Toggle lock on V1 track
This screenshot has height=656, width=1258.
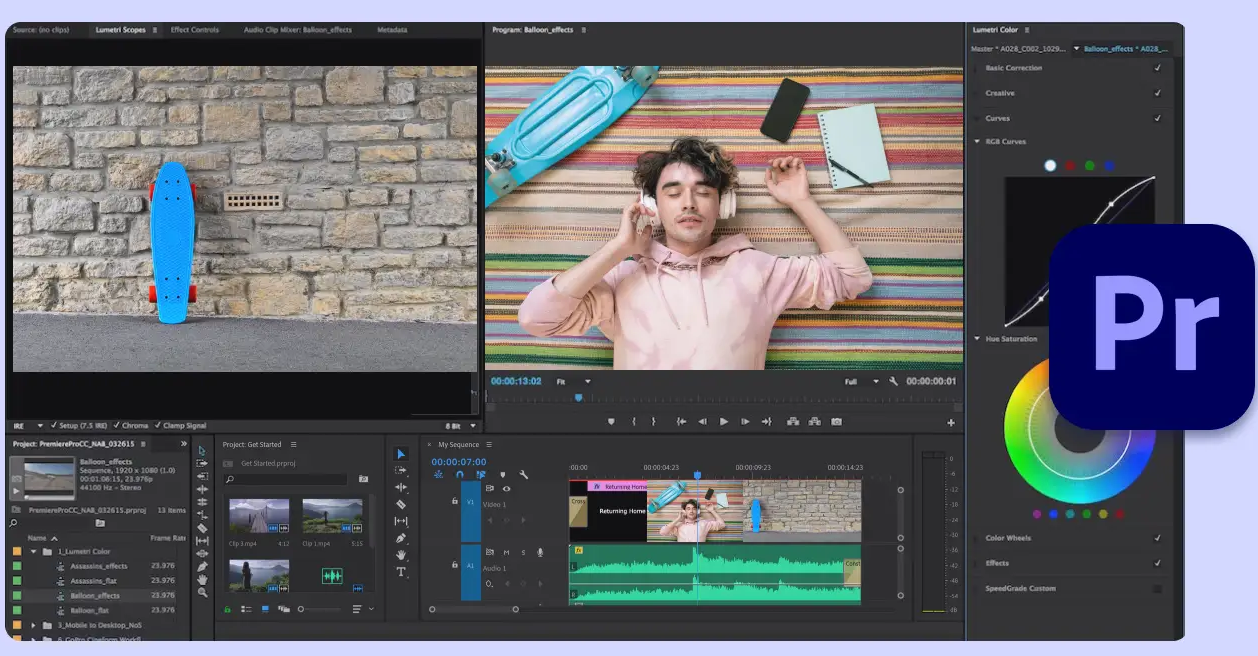tap(454, 501)
